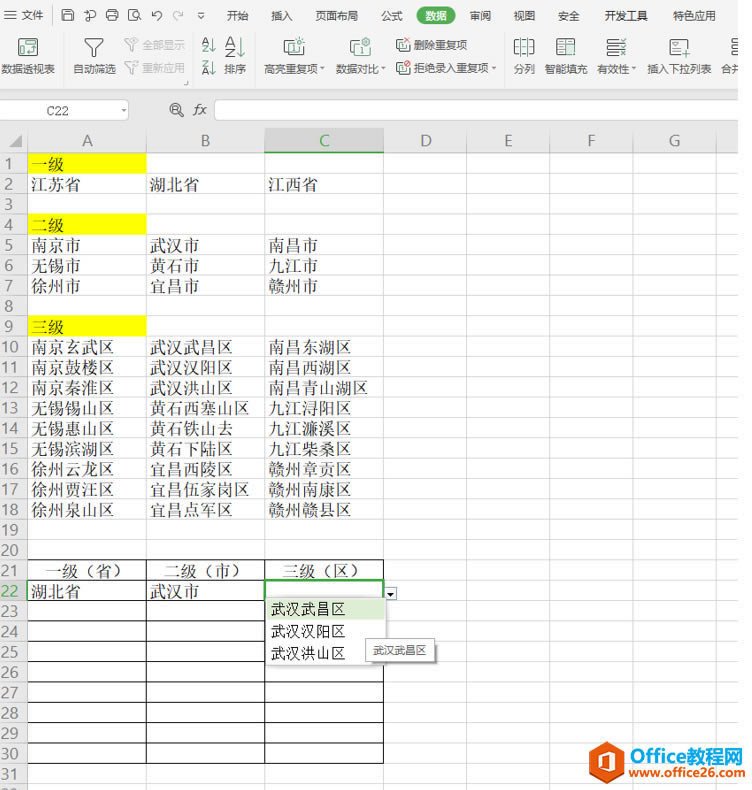The width and height of the screenshot is (752, 790).
Task: Click the 三级（区） header cell
Action: 324,570
